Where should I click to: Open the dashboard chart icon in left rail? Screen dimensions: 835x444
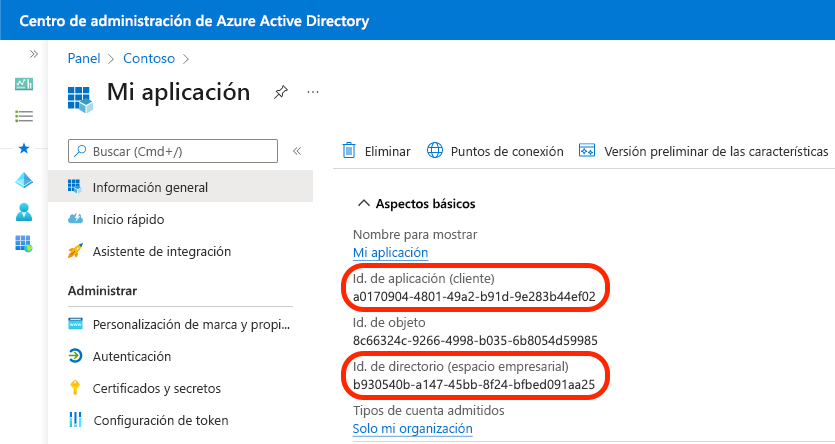(x=24, y=84)
